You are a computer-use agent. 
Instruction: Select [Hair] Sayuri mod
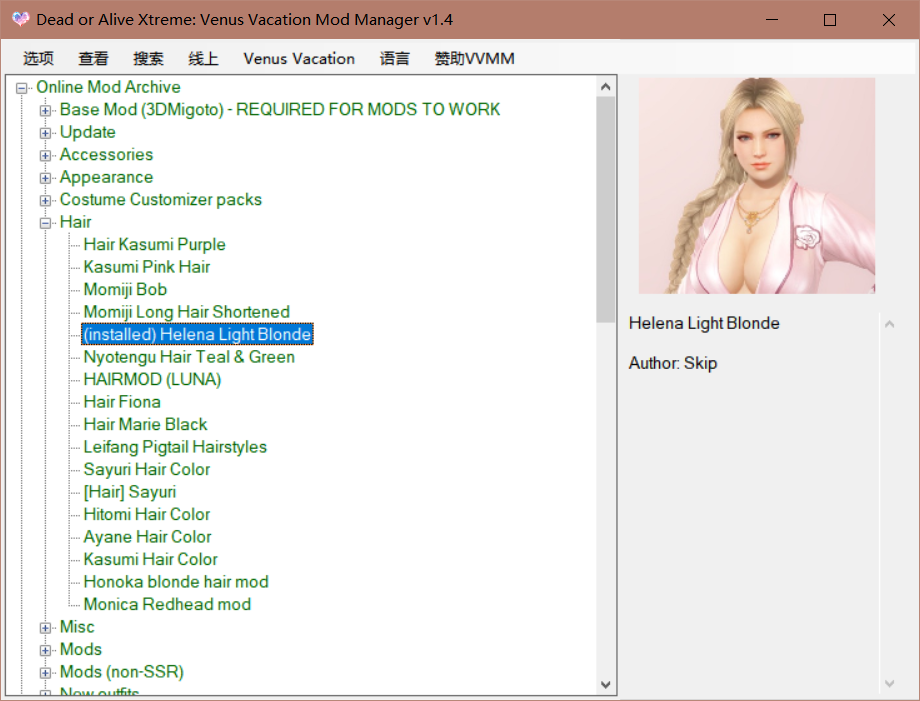click(130, 492)
